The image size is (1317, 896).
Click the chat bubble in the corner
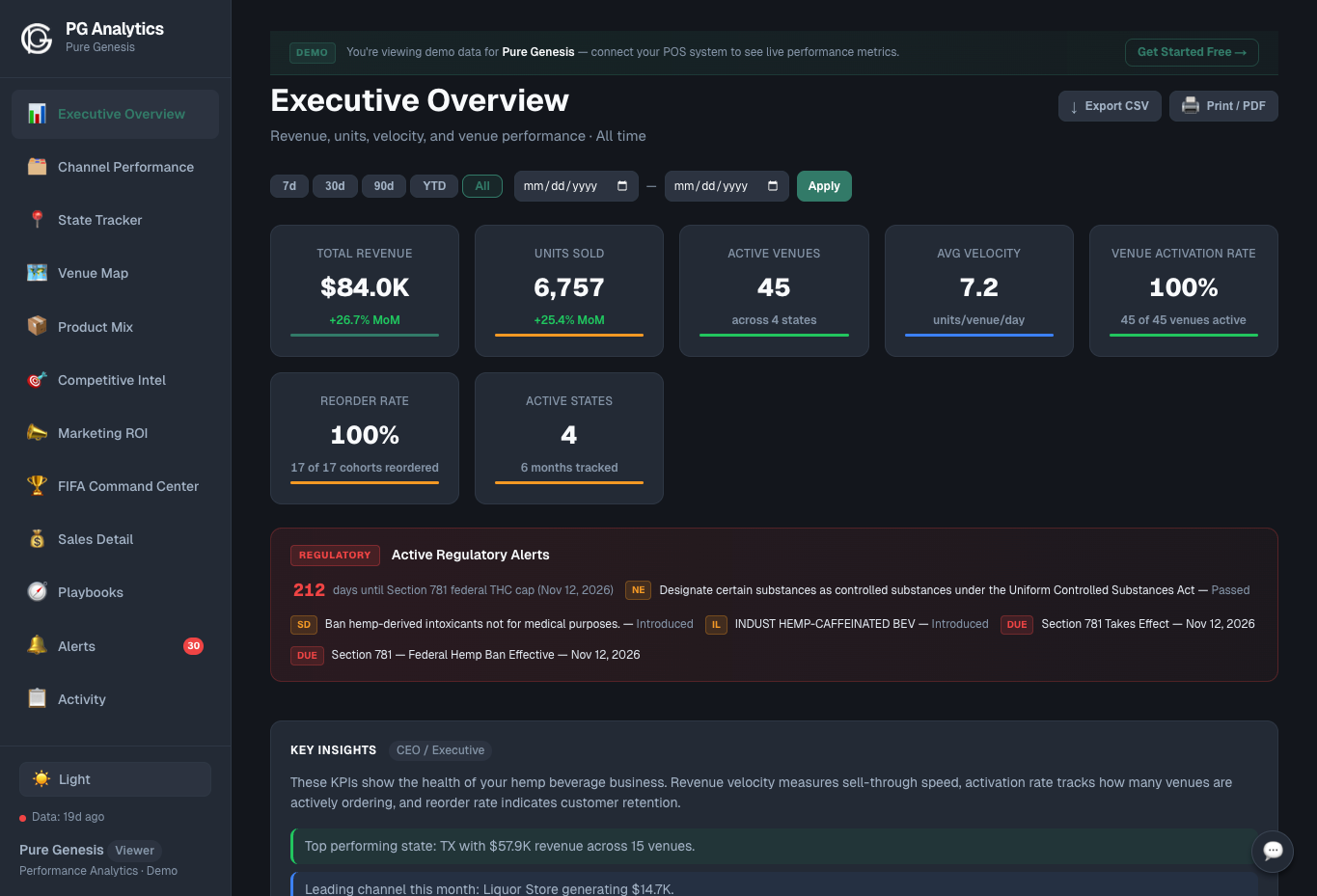[1273, 852]
